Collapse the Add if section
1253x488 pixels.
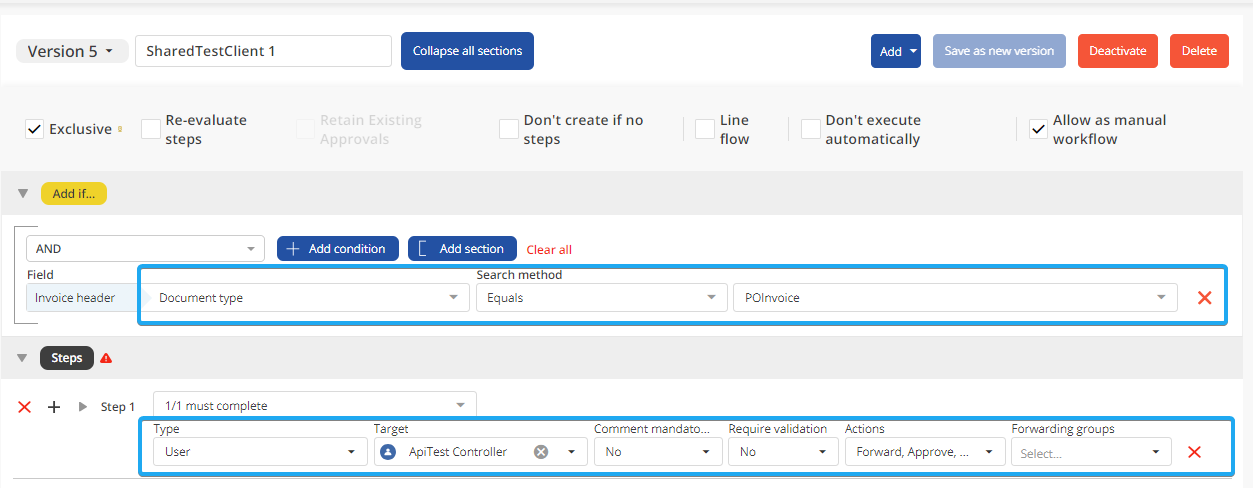pos(23,194)
